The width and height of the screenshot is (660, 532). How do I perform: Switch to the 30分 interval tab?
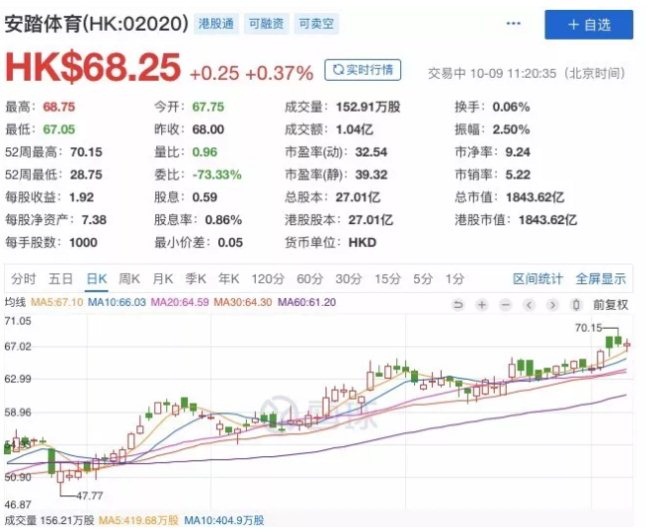pos(349,279)
